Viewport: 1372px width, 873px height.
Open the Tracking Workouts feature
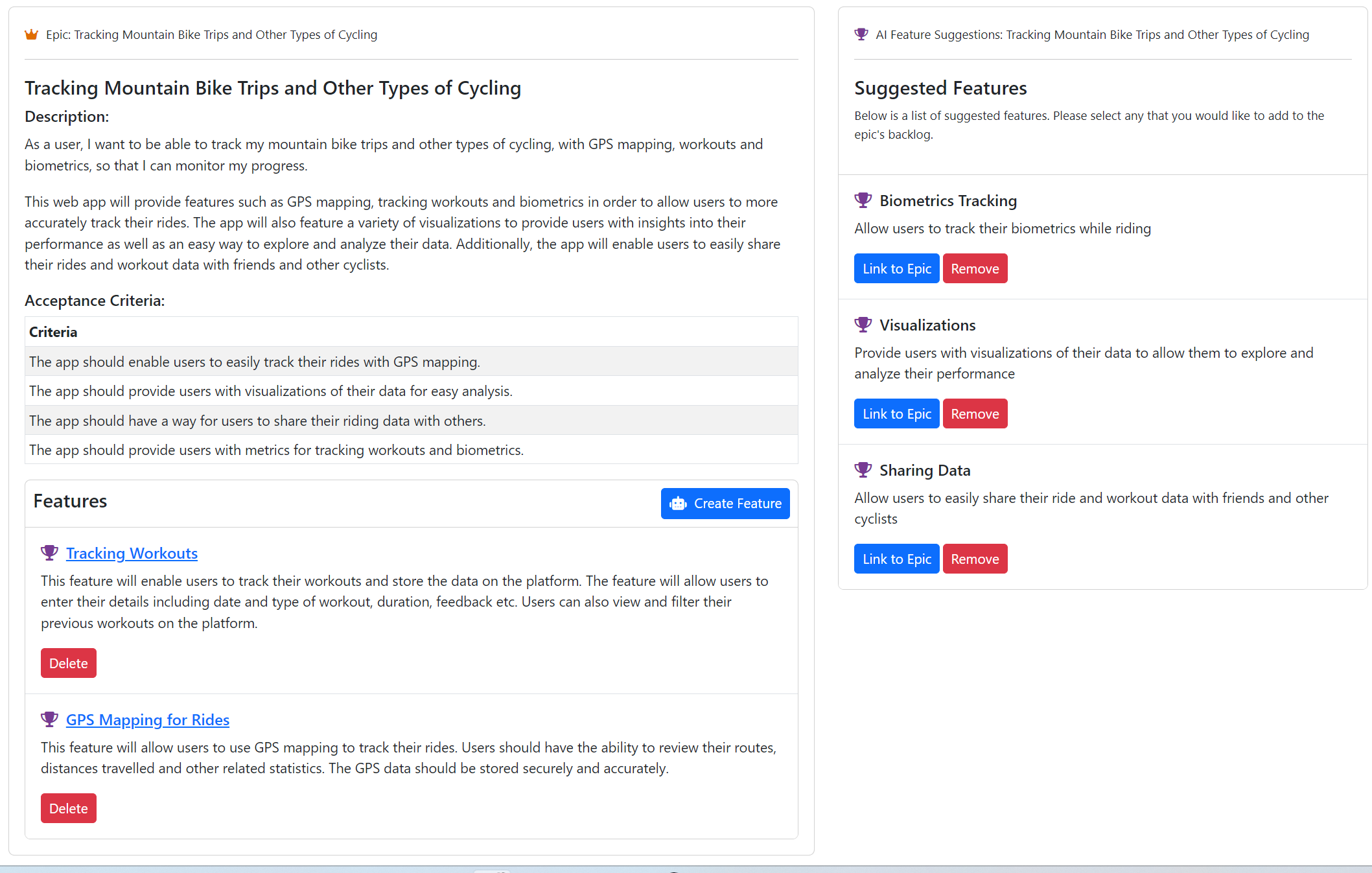[x=132, y=553]
